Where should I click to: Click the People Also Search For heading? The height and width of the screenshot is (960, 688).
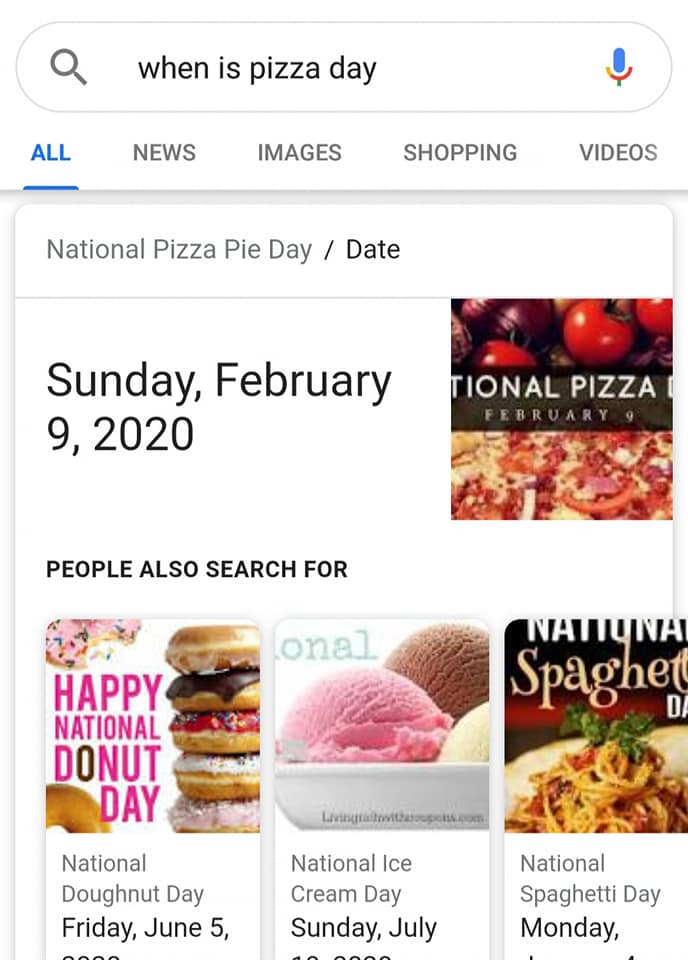point(197,570)
